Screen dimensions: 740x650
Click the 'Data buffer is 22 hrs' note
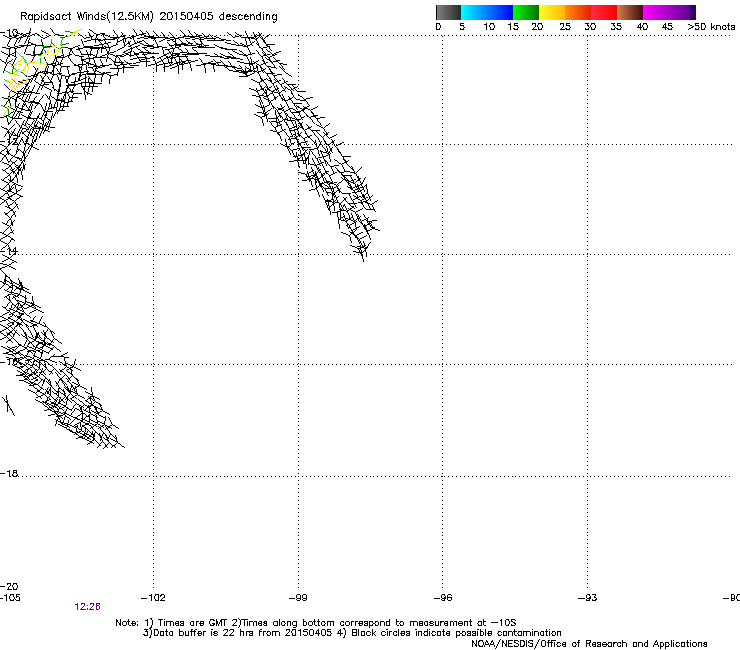pos(352,633)
